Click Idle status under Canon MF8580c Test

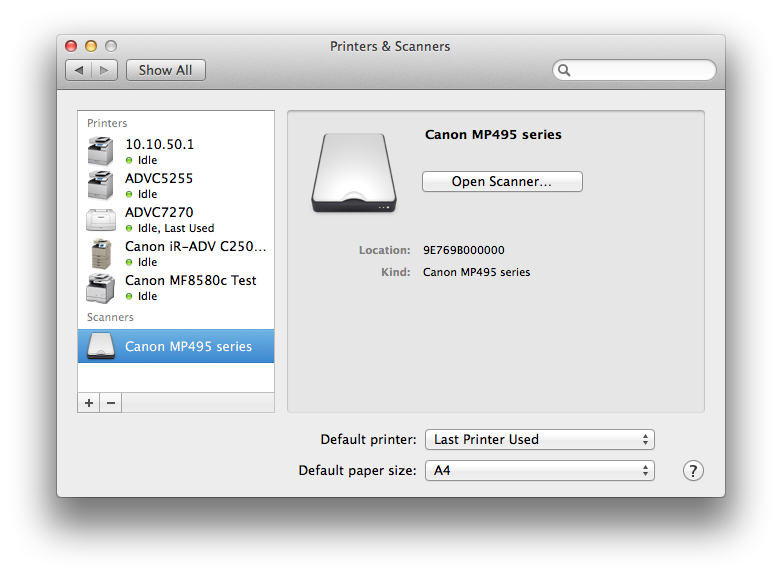(148, 296)
